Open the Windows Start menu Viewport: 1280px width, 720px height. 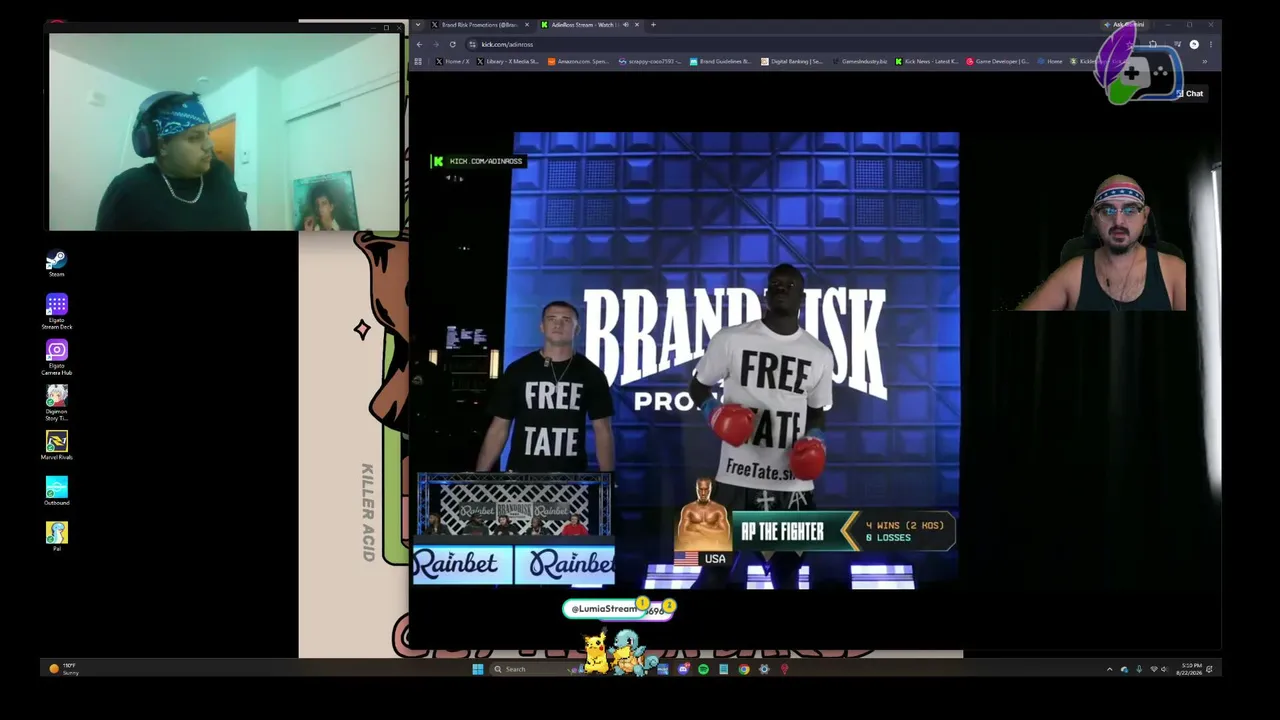[477, 669]
